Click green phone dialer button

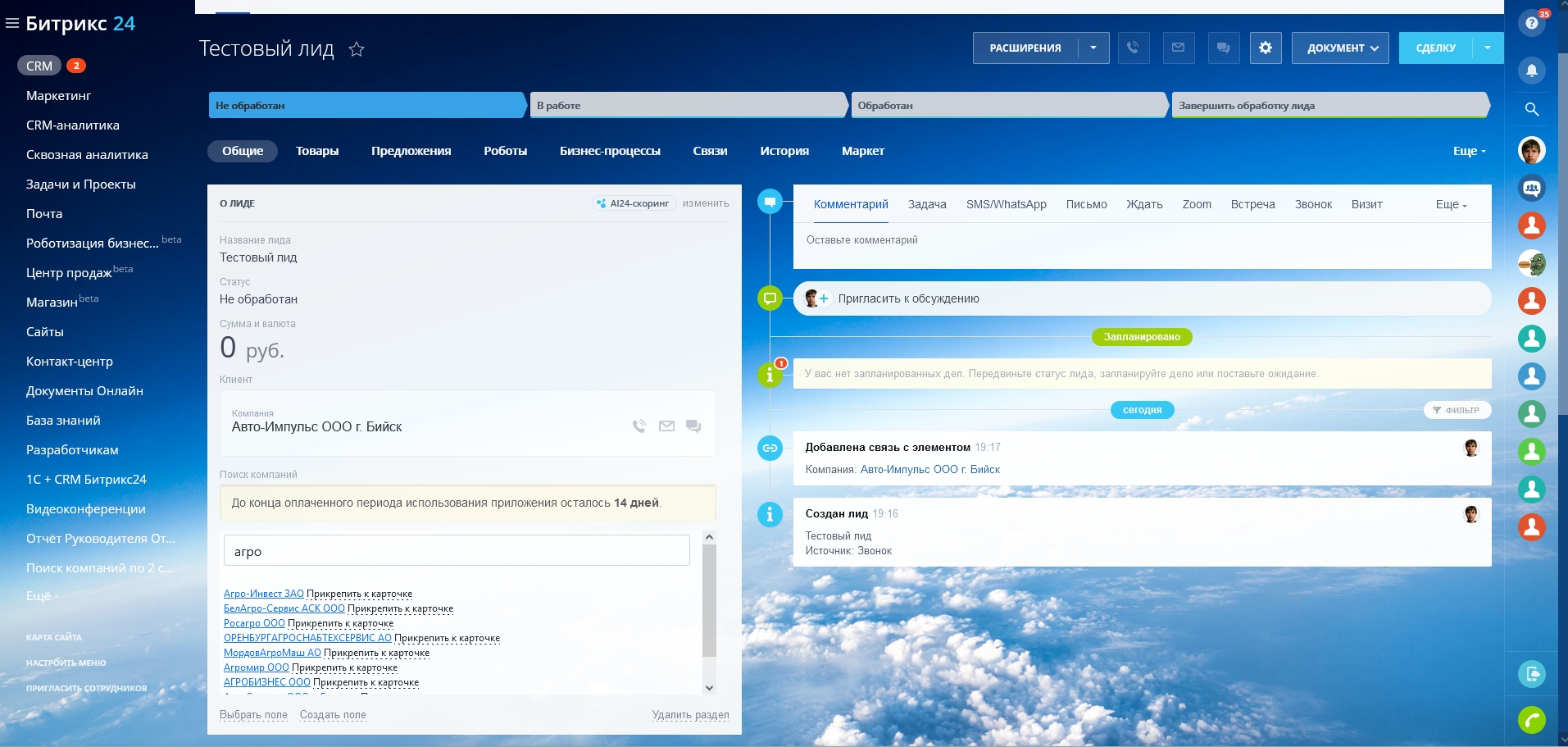1531,720
